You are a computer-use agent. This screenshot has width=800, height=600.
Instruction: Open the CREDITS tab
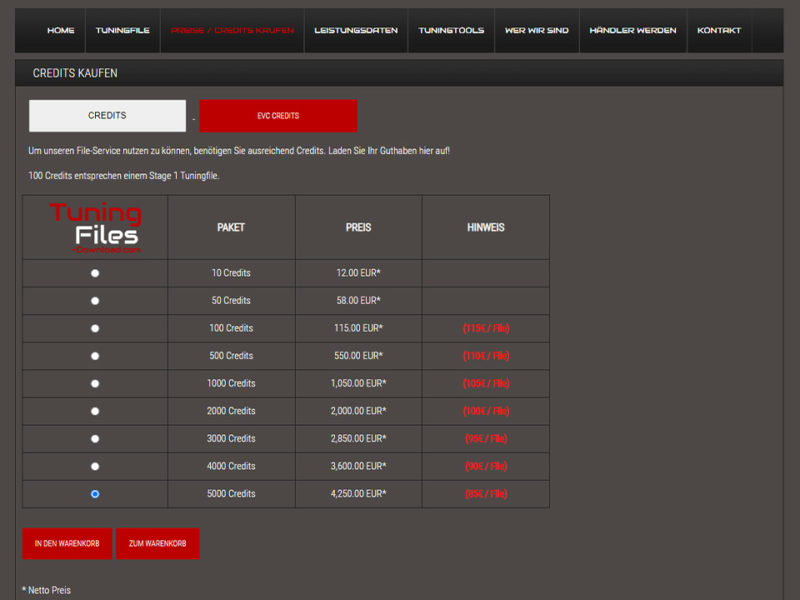(106, 115)
